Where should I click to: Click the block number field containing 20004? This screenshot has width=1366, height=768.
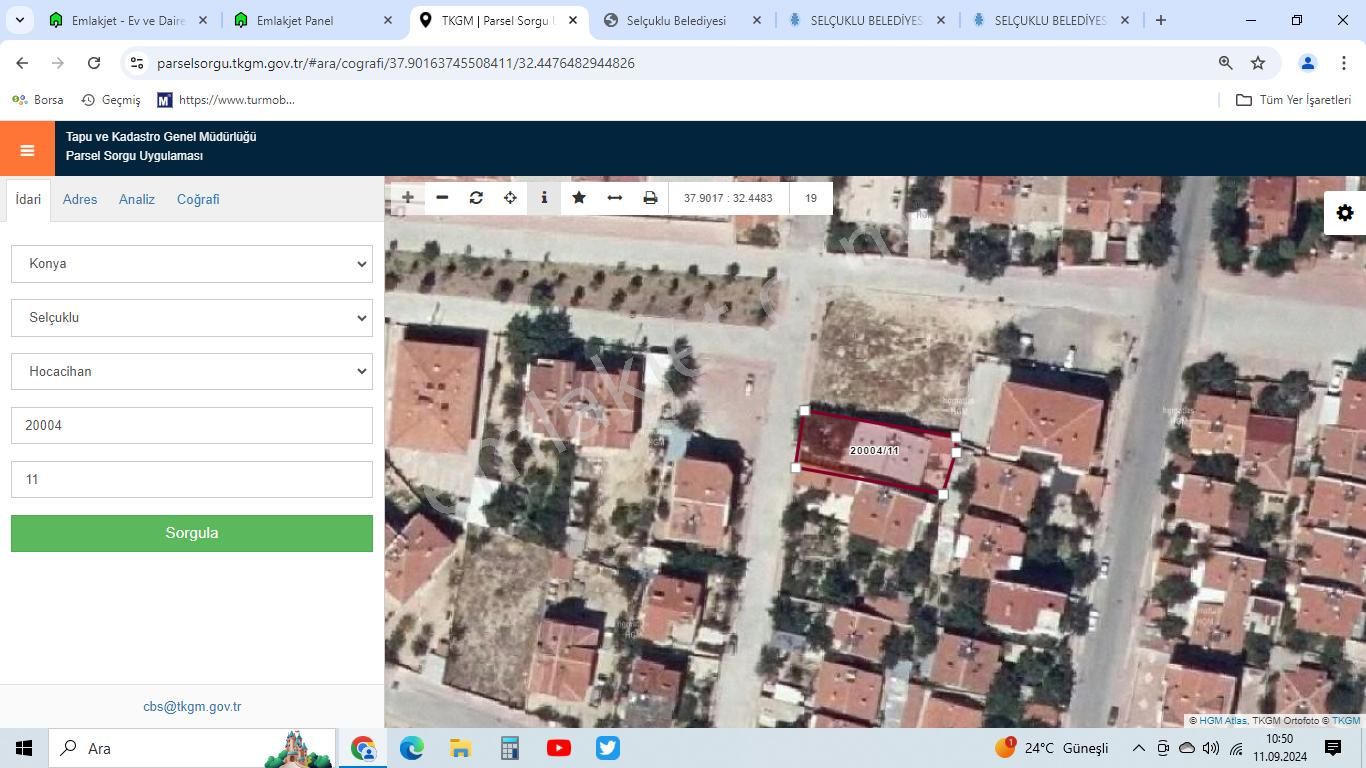coord(192,426)
